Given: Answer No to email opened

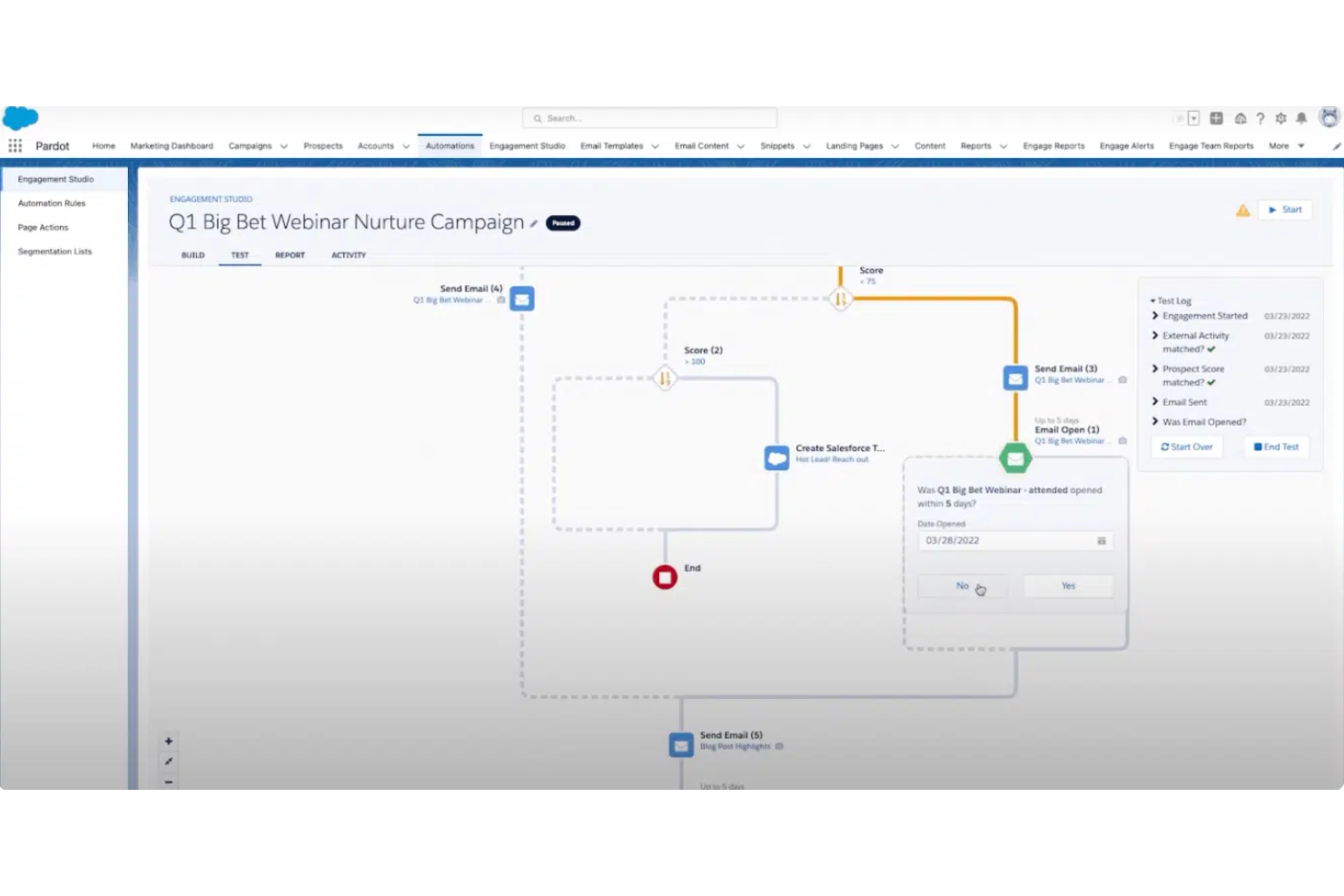Looking at the screenshot, I should click(962, 586).
